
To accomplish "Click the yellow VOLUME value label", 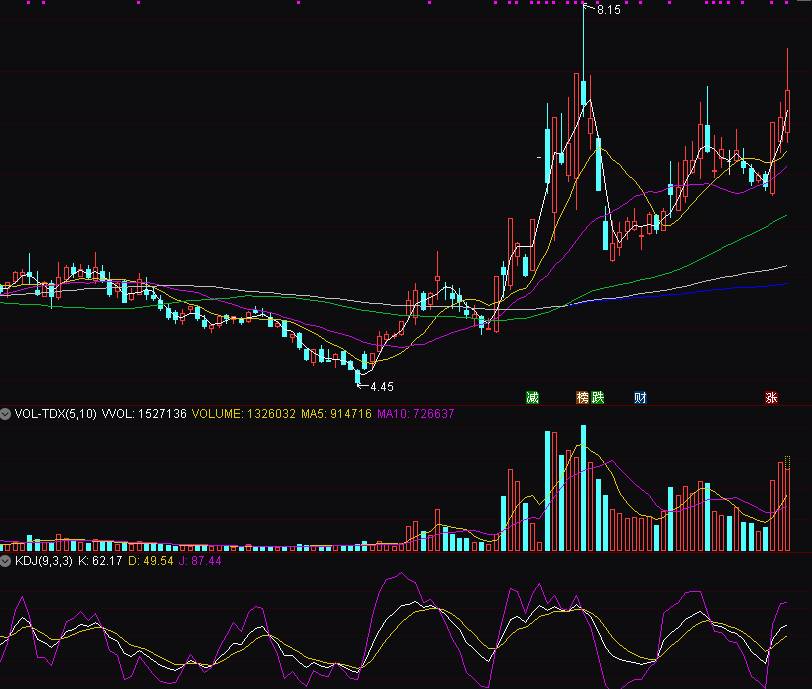I will [x=243, y=413].
